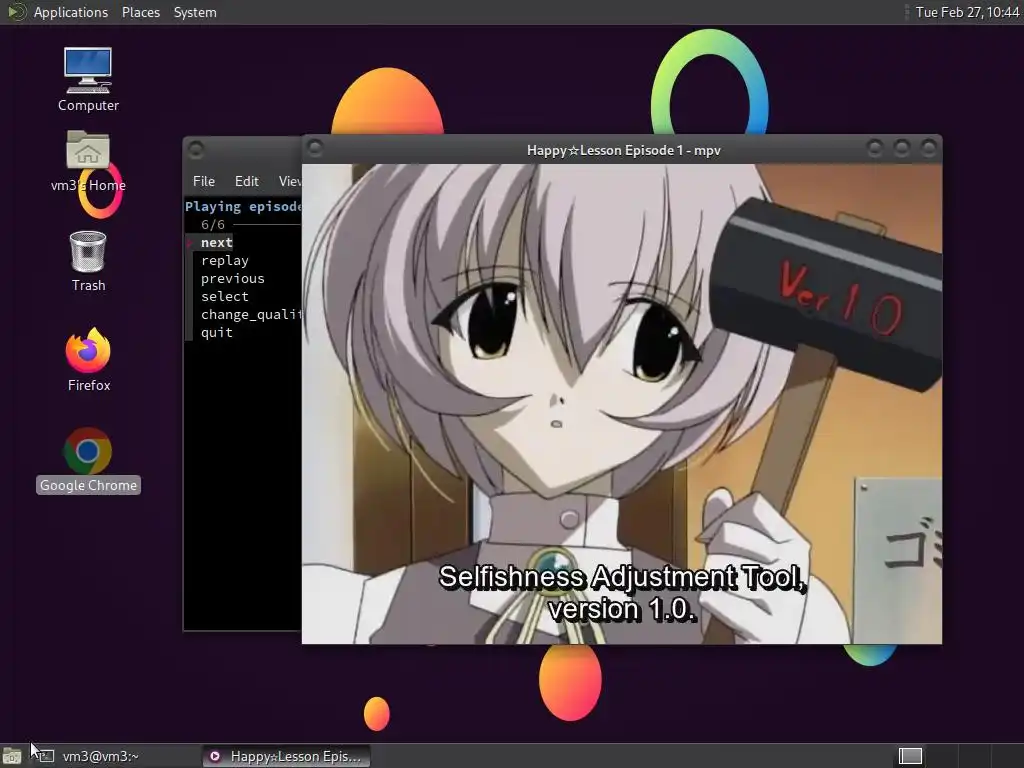Open the terminal View menu
Screen dimensions: 1024x768
pos(290,181)
